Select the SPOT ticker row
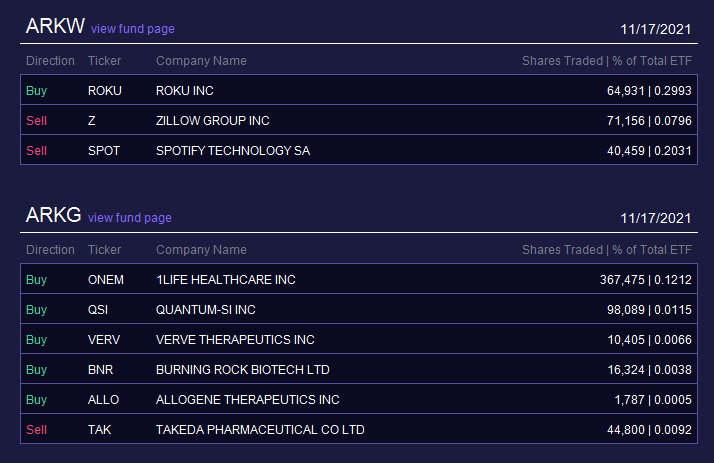Viewport: 714px width, 463px height. tap(359, 150)
